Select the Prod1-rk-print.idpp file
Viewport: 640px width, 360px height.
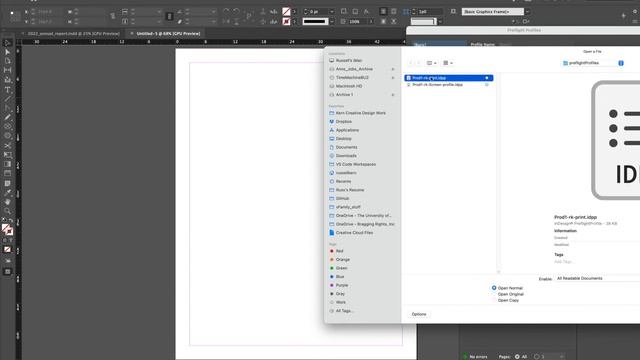pos(449,78)
